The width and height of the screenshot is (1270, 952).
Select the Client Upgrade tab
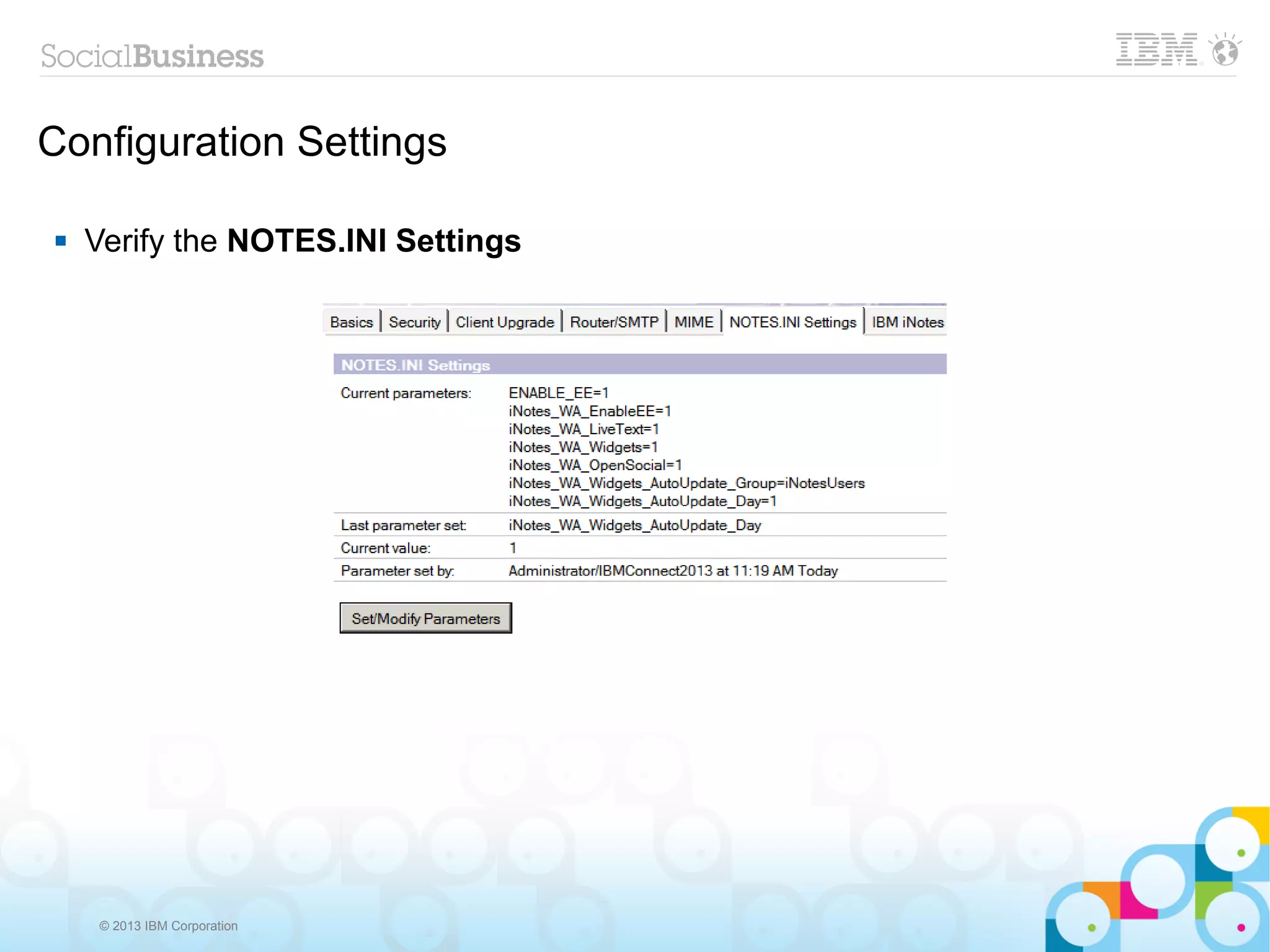[505, 322]
